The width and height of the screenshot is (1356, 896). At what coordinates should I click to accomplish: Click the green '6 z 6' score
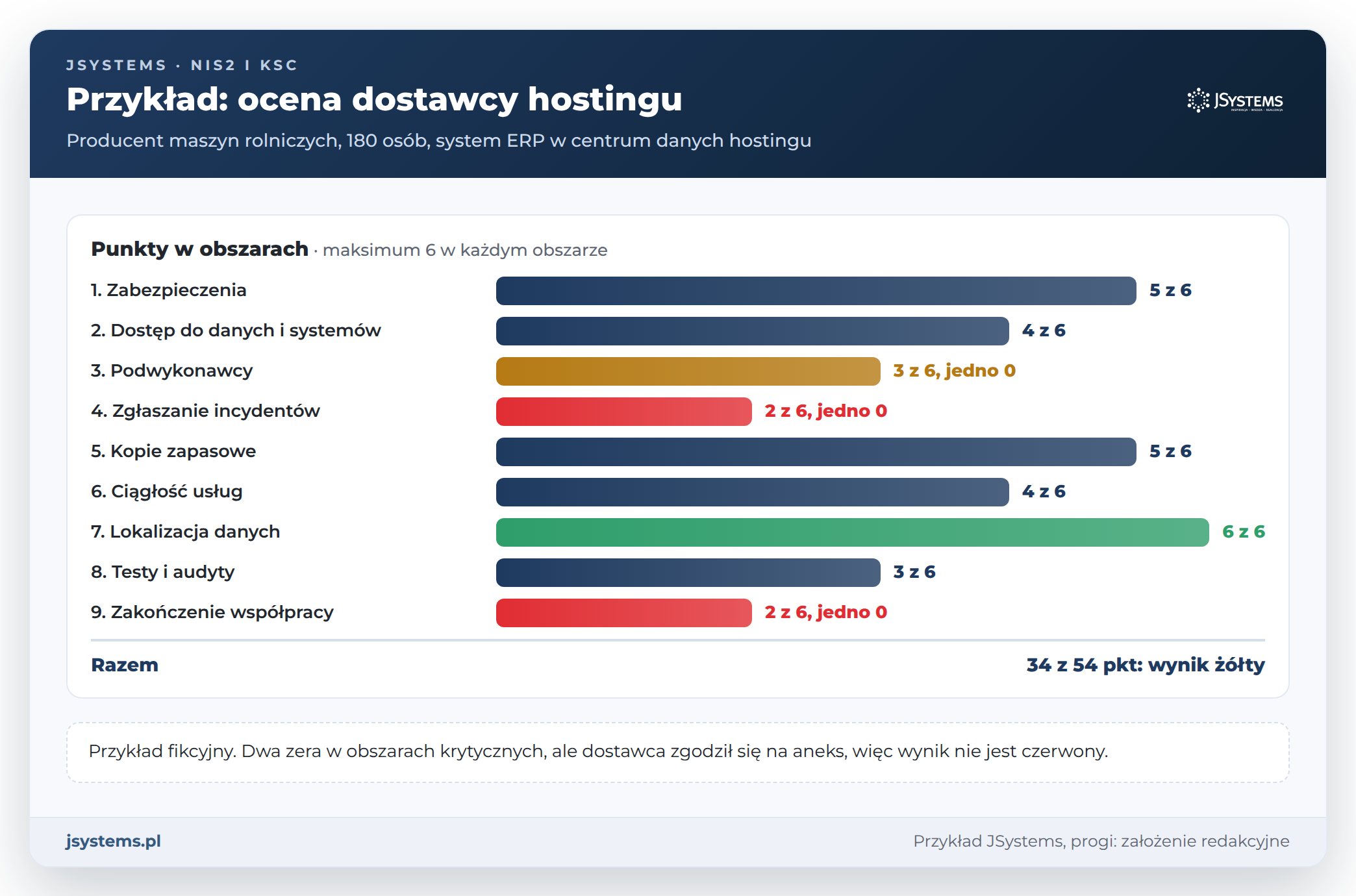pyautogui.click(x=1244, y=532)
